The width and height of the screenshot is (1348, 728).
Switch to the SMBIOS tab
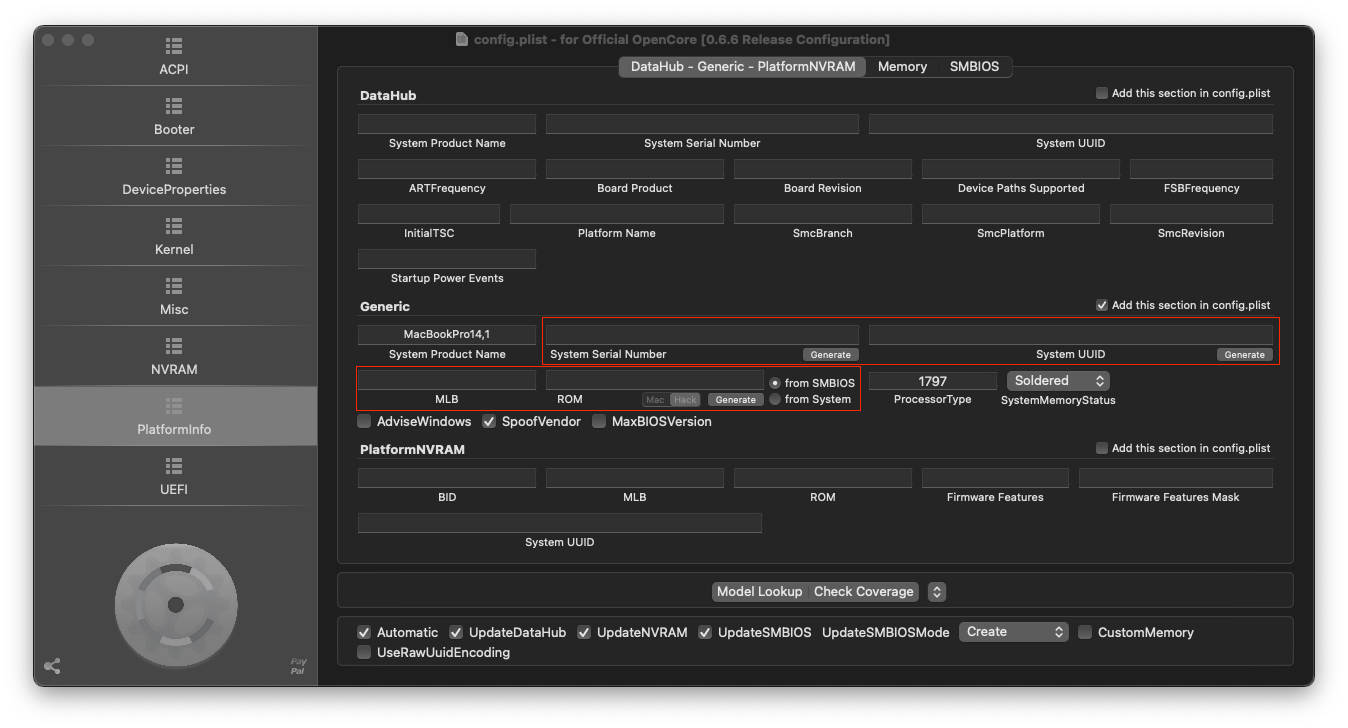(x=974, y=66)
